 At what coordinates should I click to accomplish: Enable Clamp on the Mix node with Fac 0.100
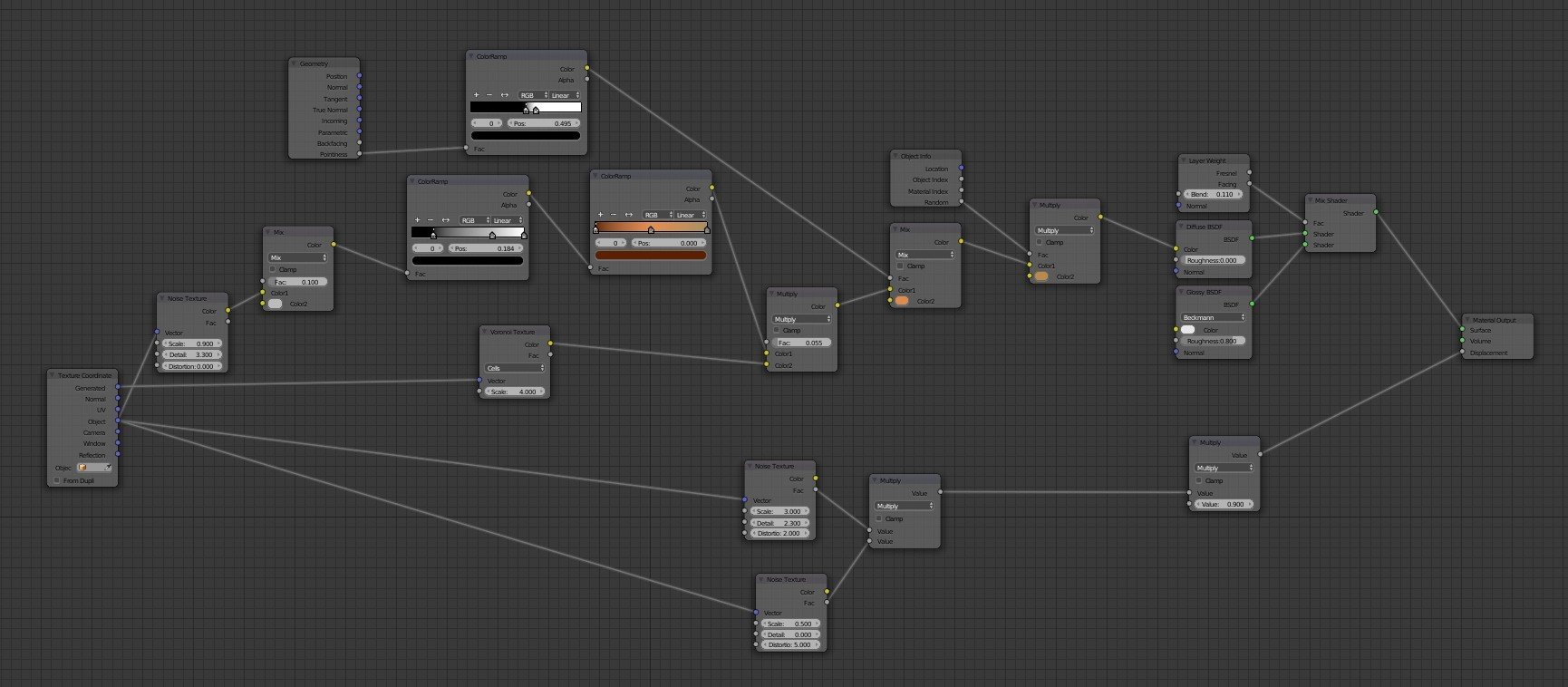point(273,269)
